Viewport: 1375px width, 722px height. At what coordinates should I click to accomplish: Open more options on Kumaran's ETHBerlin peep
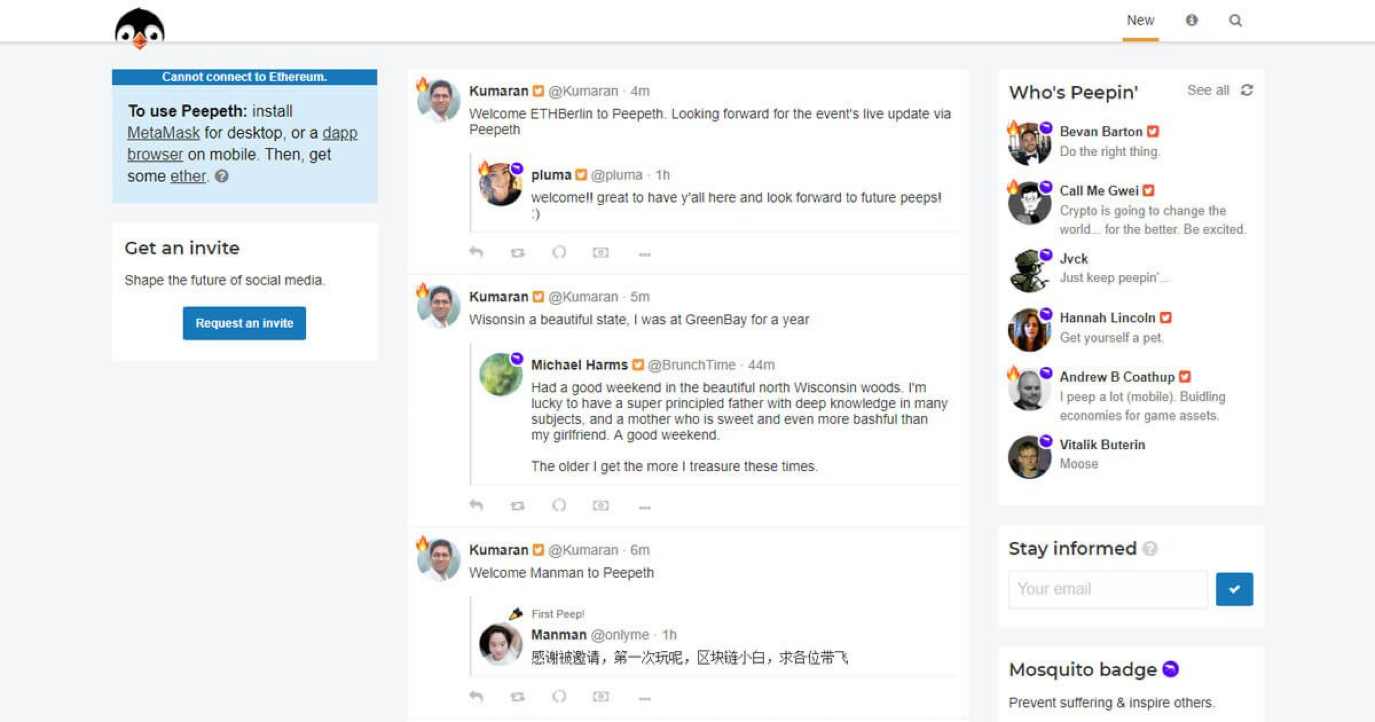click(644, 254)
